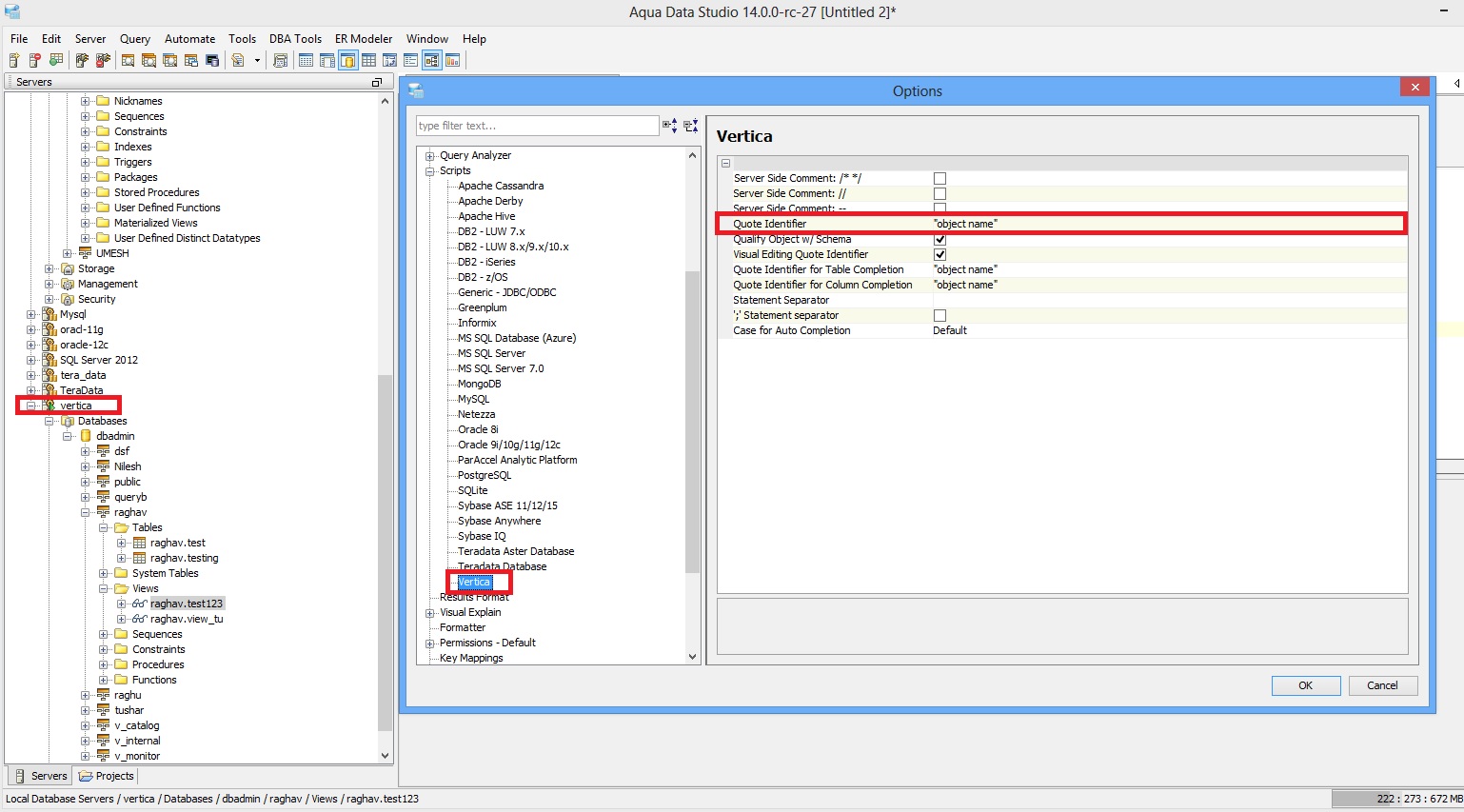Select the SQL Server 2012 server node
The image size is (1464, 812).
[x=99, y=360]
